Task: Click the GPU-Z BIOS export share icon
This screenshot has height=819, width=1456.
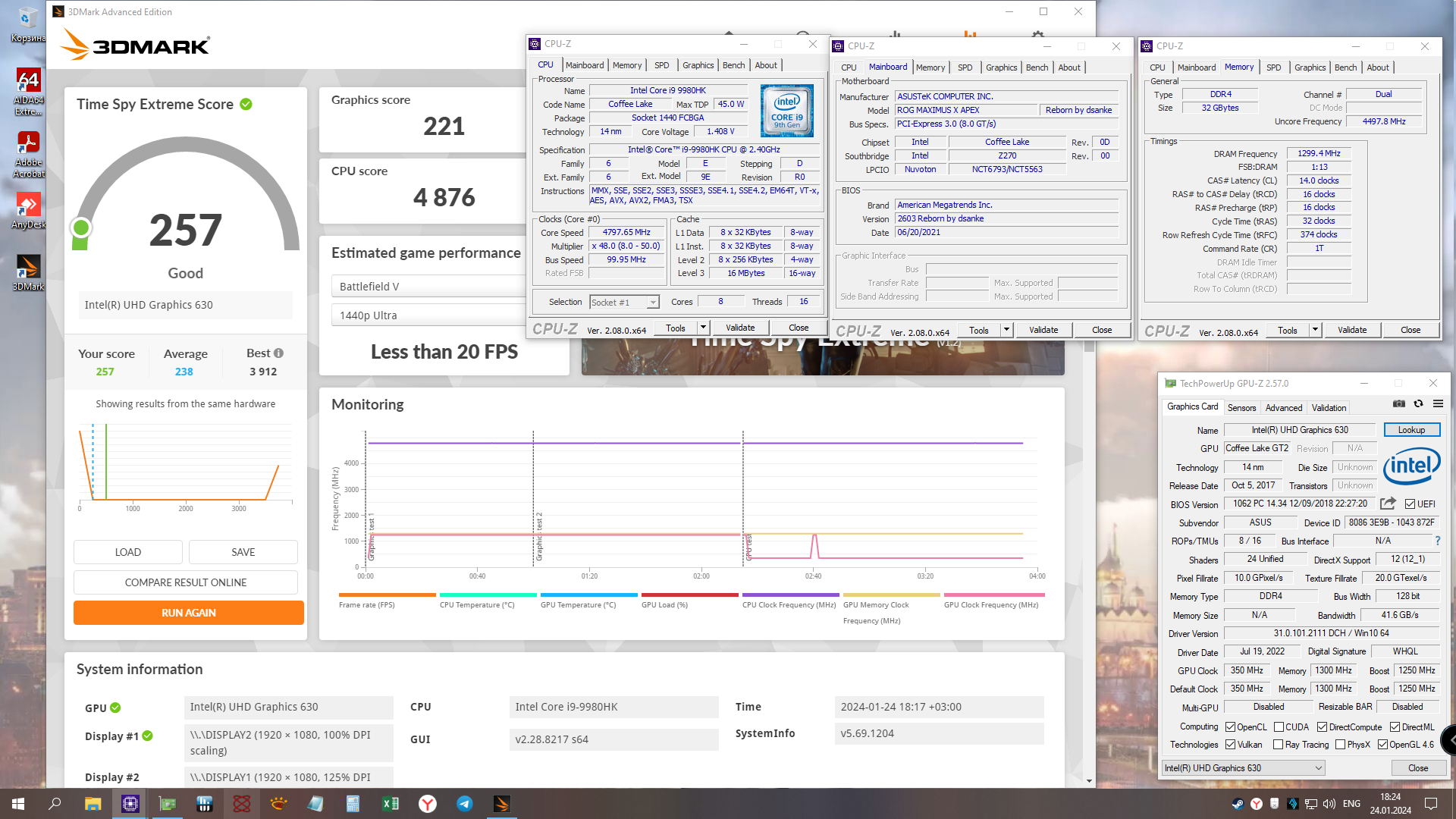Action: [1388, 504]
